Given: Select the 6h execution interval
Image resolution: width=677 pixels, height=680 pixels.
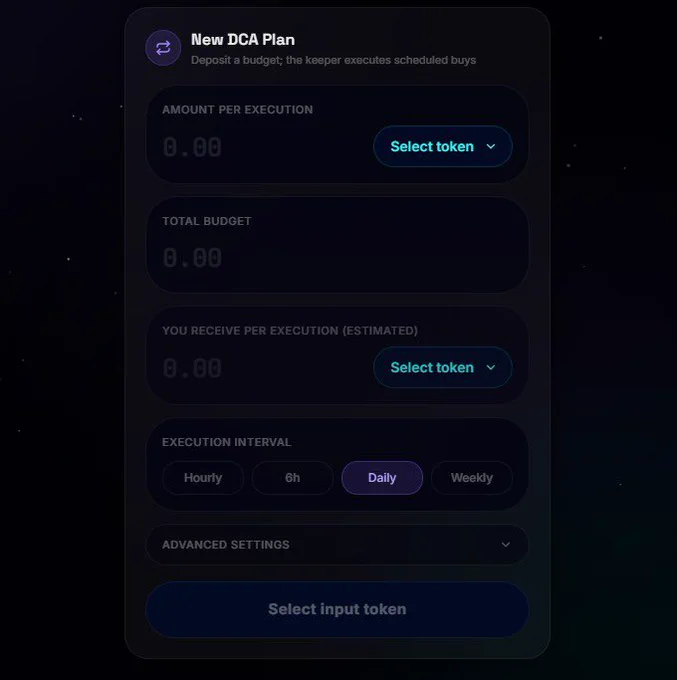Looking at the screenshot, I should [x=292, y=478].
